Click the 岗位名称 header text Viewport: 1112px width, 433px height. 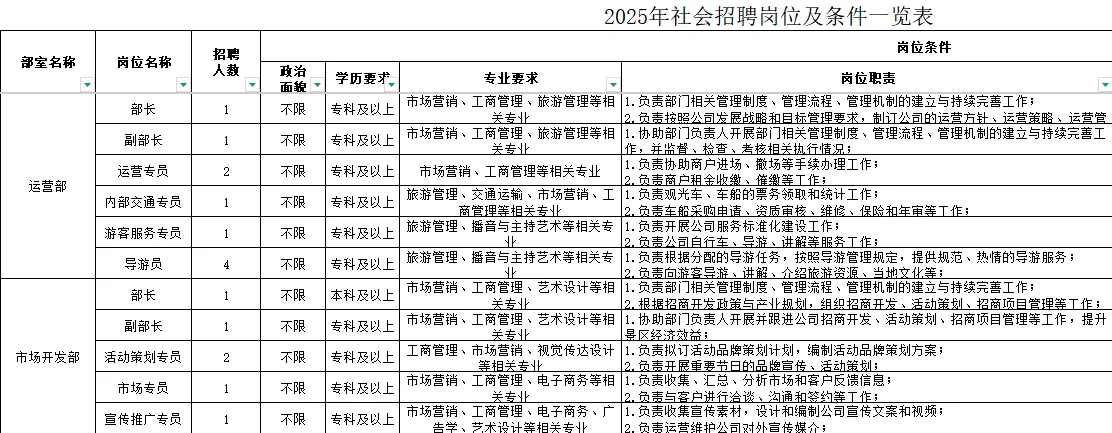(x=144, y=62)
